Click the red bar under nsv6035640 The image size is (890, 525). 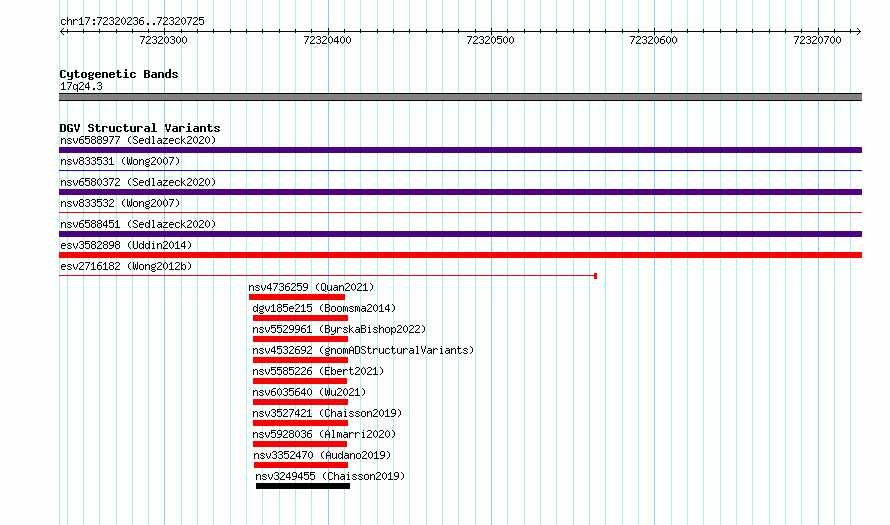300,402
